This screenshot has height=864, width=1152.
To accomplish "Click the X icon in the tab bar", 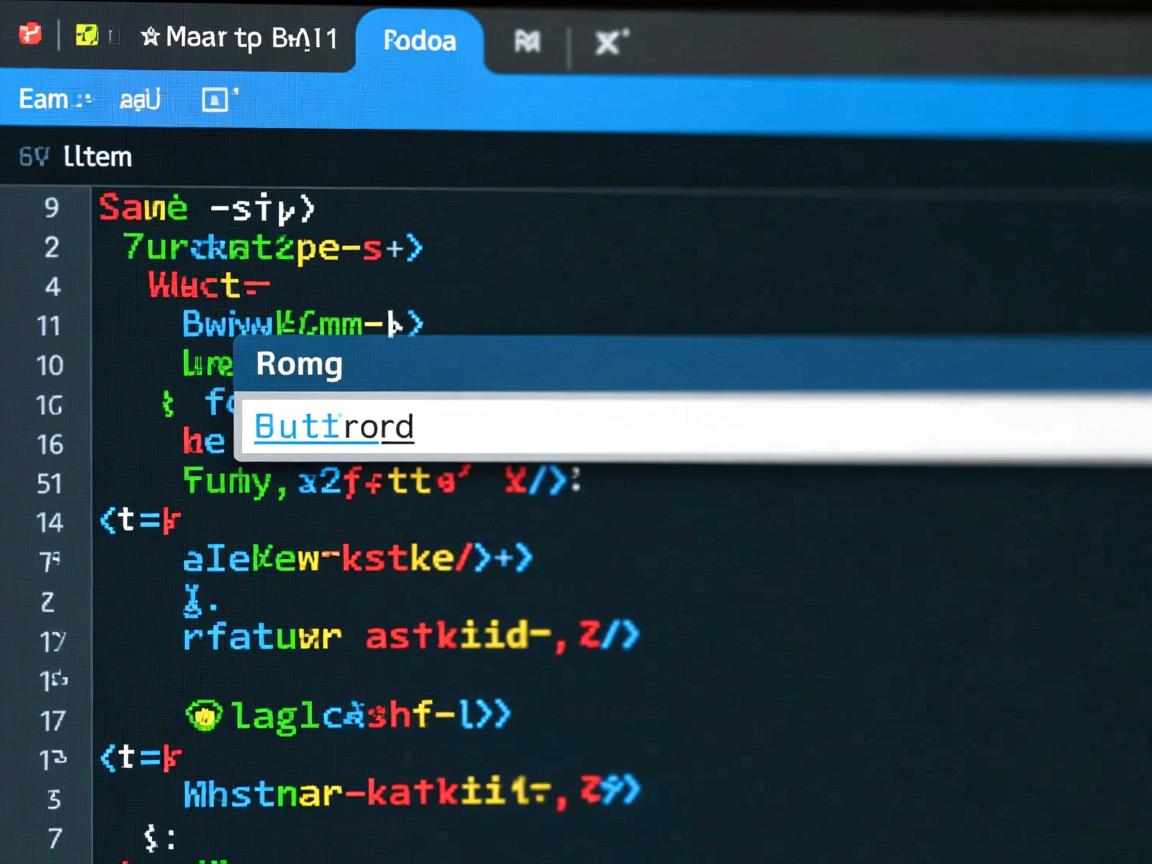I will 609,42.
